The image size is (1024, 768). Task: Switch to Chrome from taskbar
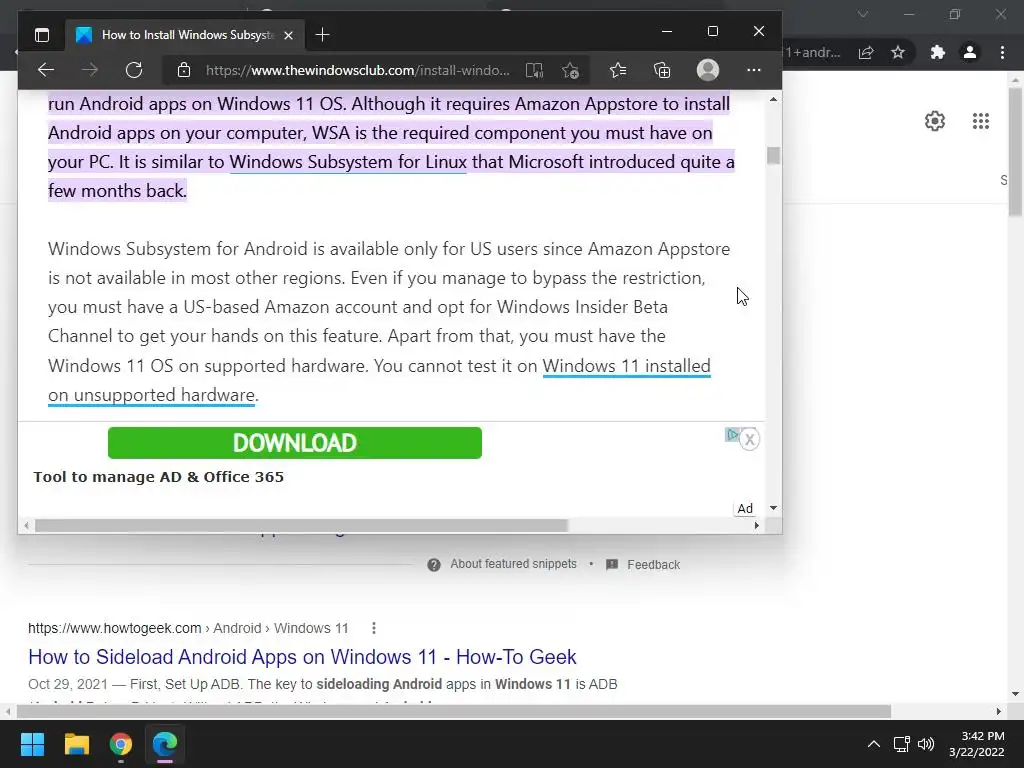121,744
